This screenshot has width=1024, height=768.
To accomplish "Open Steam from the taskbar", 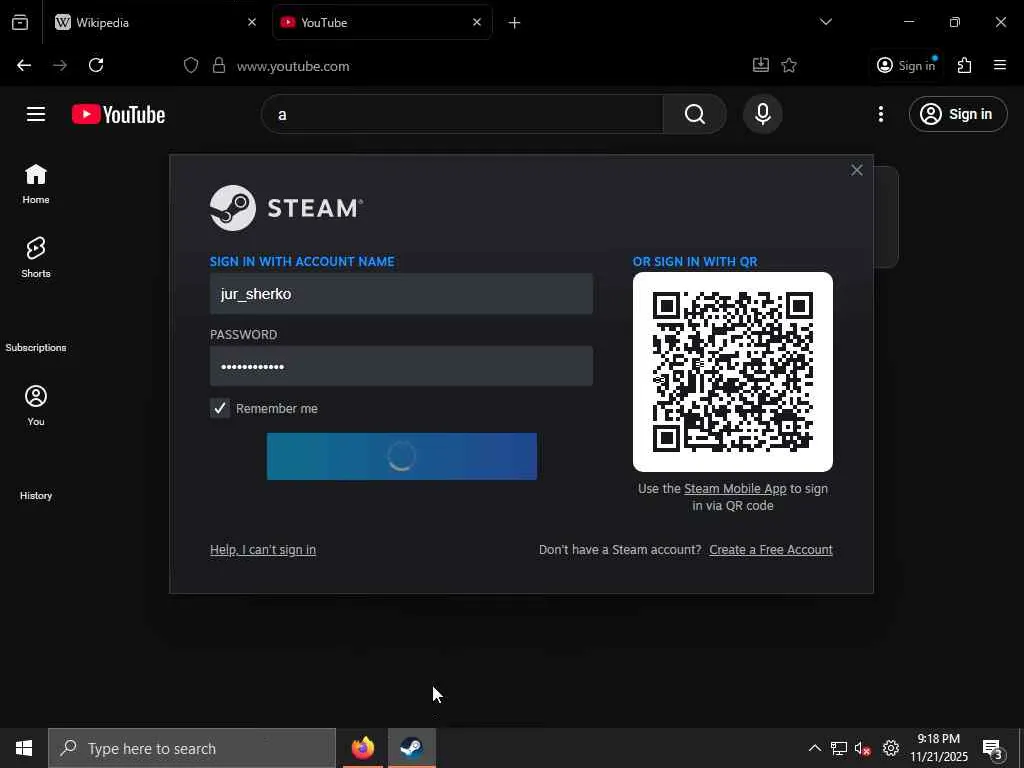I will pos(411,748).
